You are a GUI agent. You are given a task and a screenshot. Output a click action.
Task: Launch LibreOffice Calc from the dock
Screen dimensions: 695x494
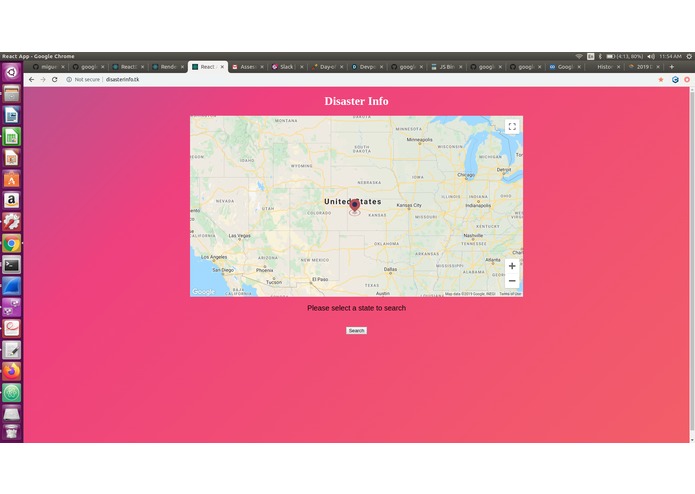(x=12, y=136)
